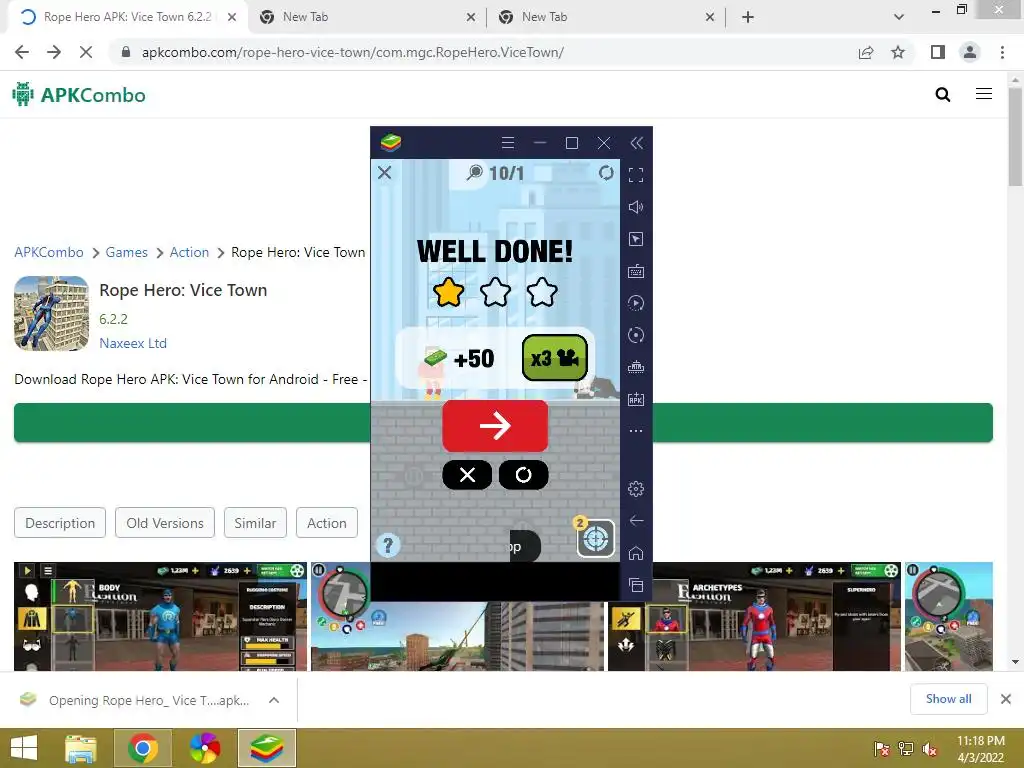Tap the red next-level arrow button
This screenshot has width=1024, height=768.
[495, 426]
